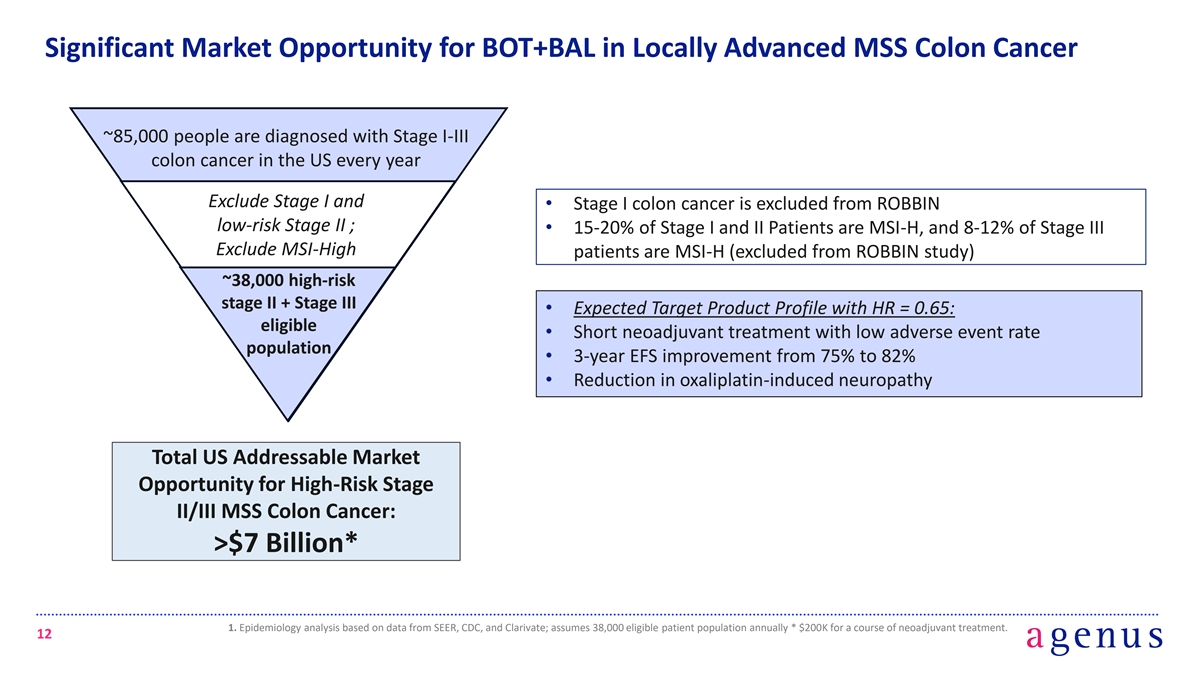The width and height of the screenshot is (1200, 675).
Task: Select the '~85,000 people are diagnosed' funnel text
Action: coord(288,148)
